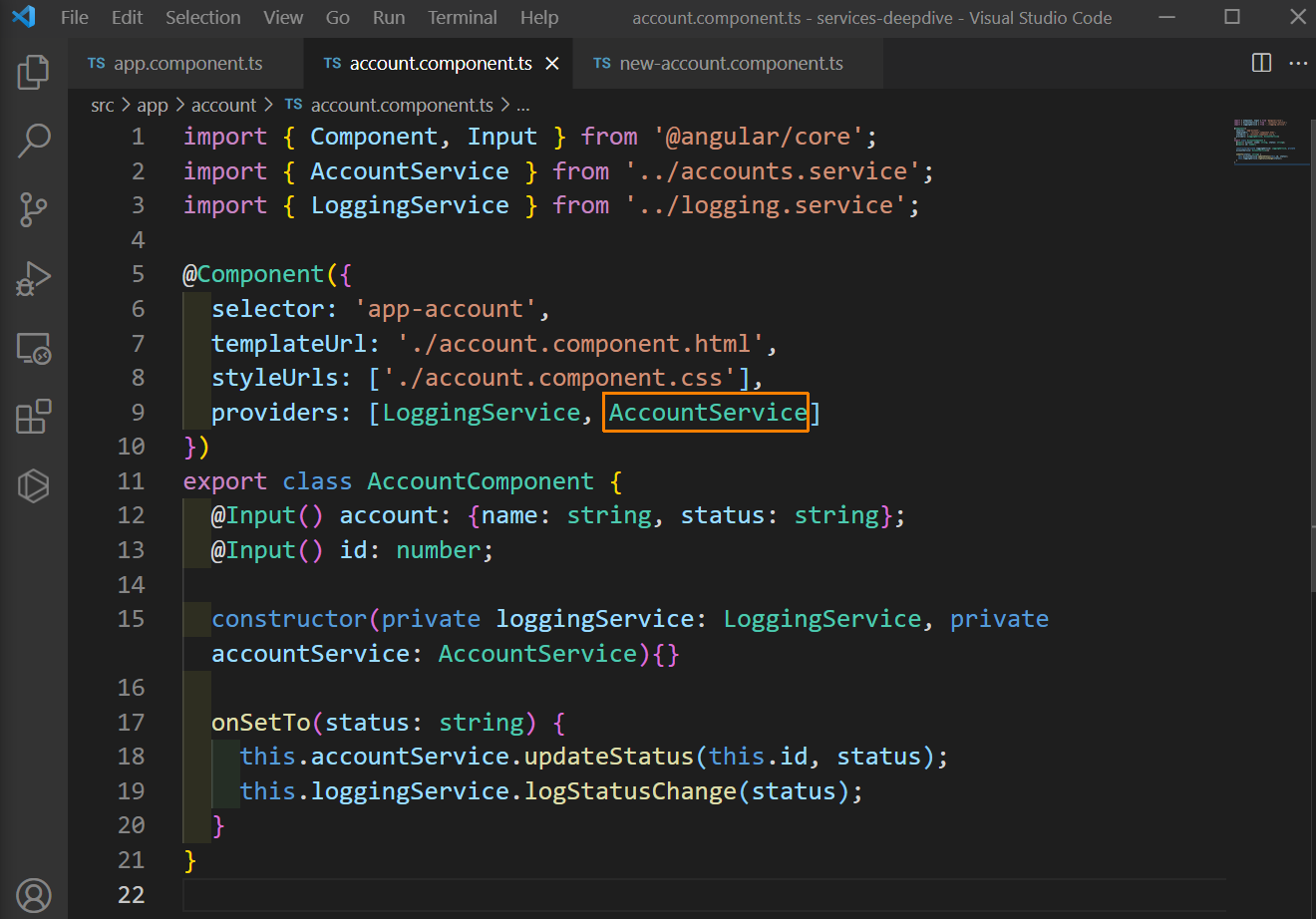Image resolution: width=1316 pixels, height=919 pixels.
Task: Click line number 11 in gutter
Action: 131,481
